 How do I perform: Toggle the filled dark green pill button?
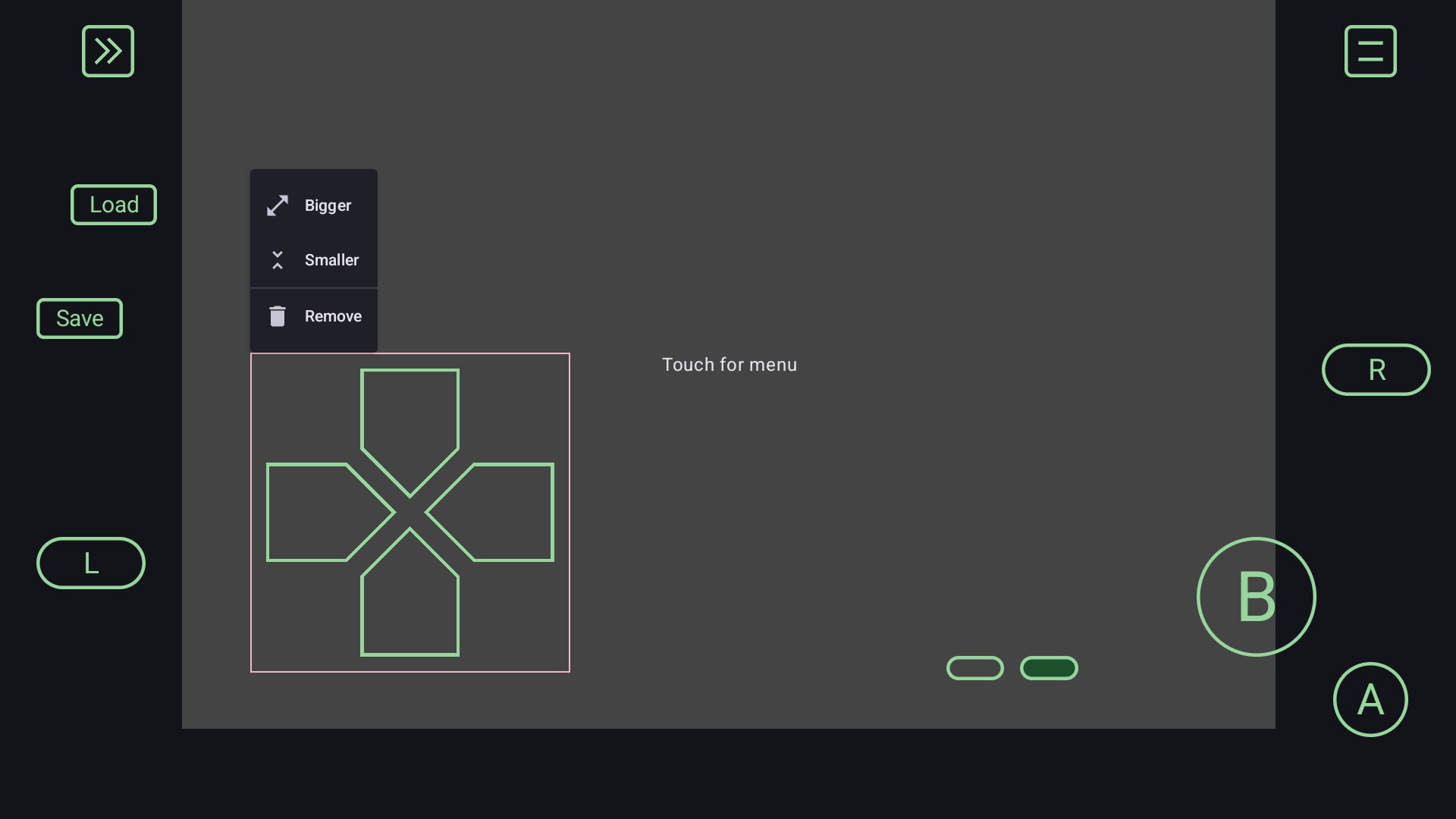point(1049,668)
